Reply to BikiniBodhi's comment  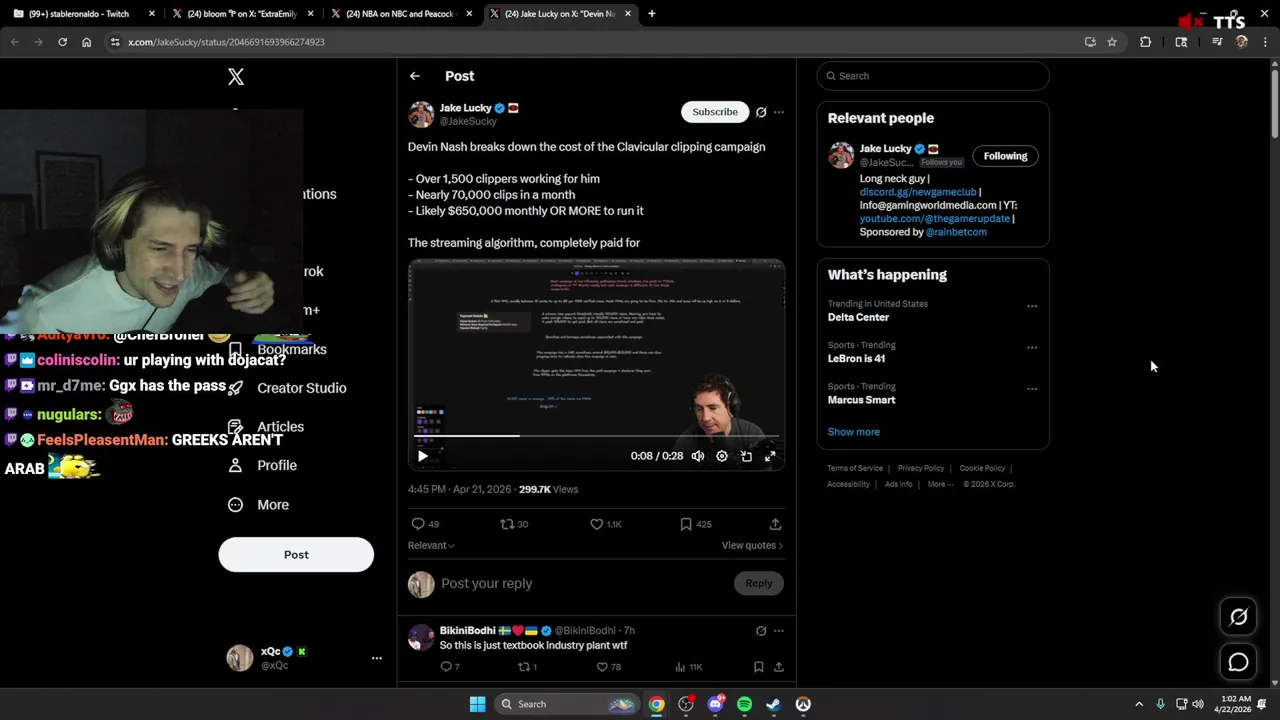(450, 667)
